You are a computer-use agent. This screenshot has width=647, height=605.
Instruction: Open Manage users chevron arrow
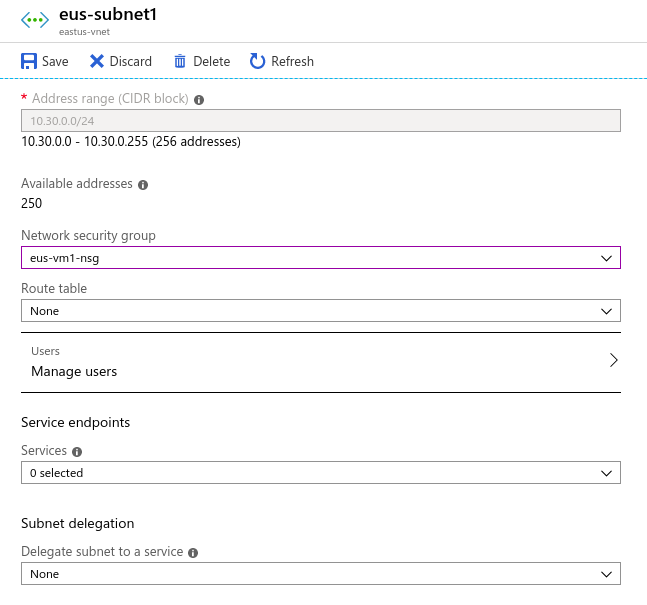[614, 360]
